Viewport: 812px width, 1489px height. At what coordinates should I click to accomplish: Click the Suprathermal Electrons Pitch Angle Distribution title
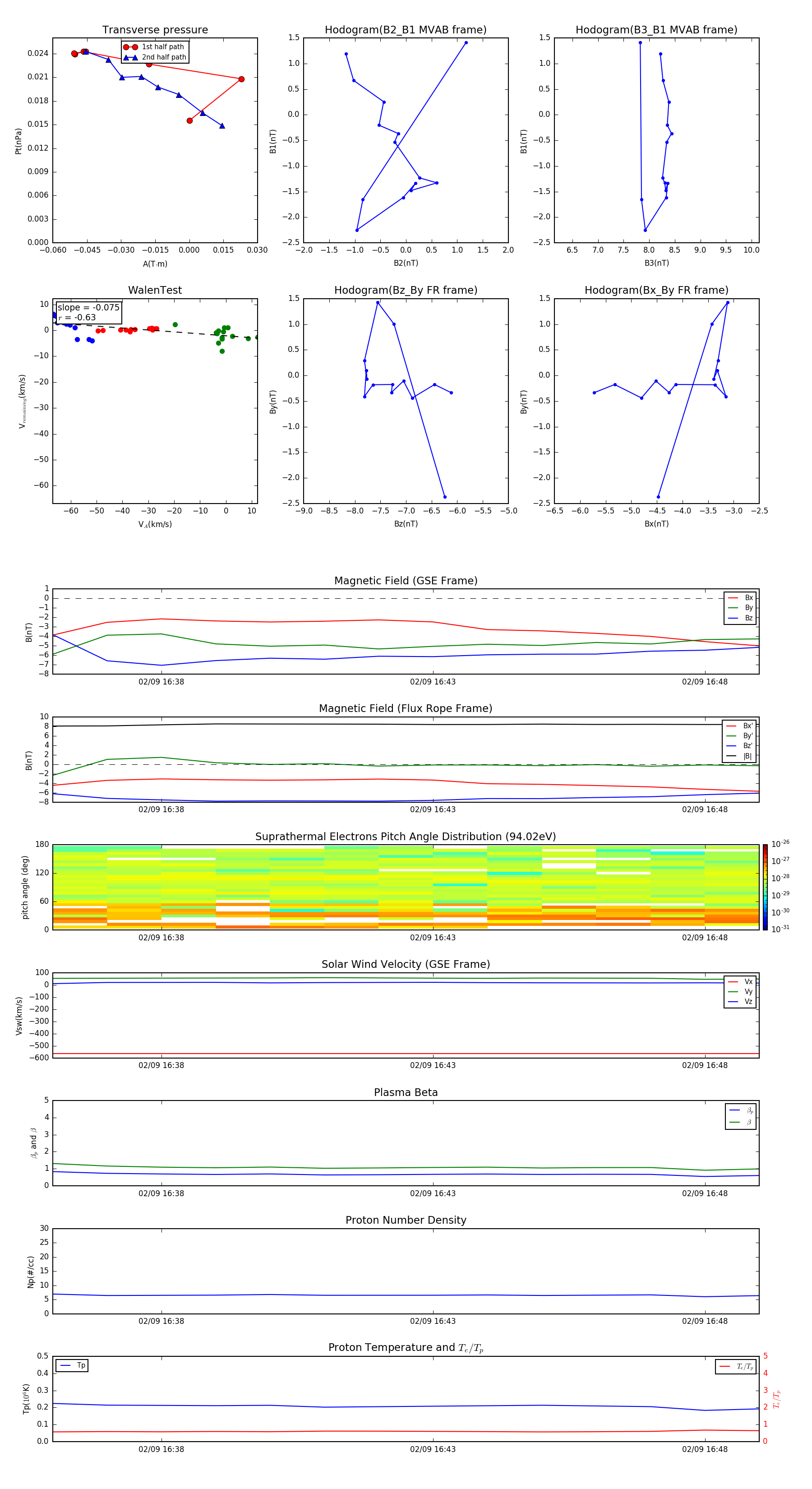[x=406, y=837]
